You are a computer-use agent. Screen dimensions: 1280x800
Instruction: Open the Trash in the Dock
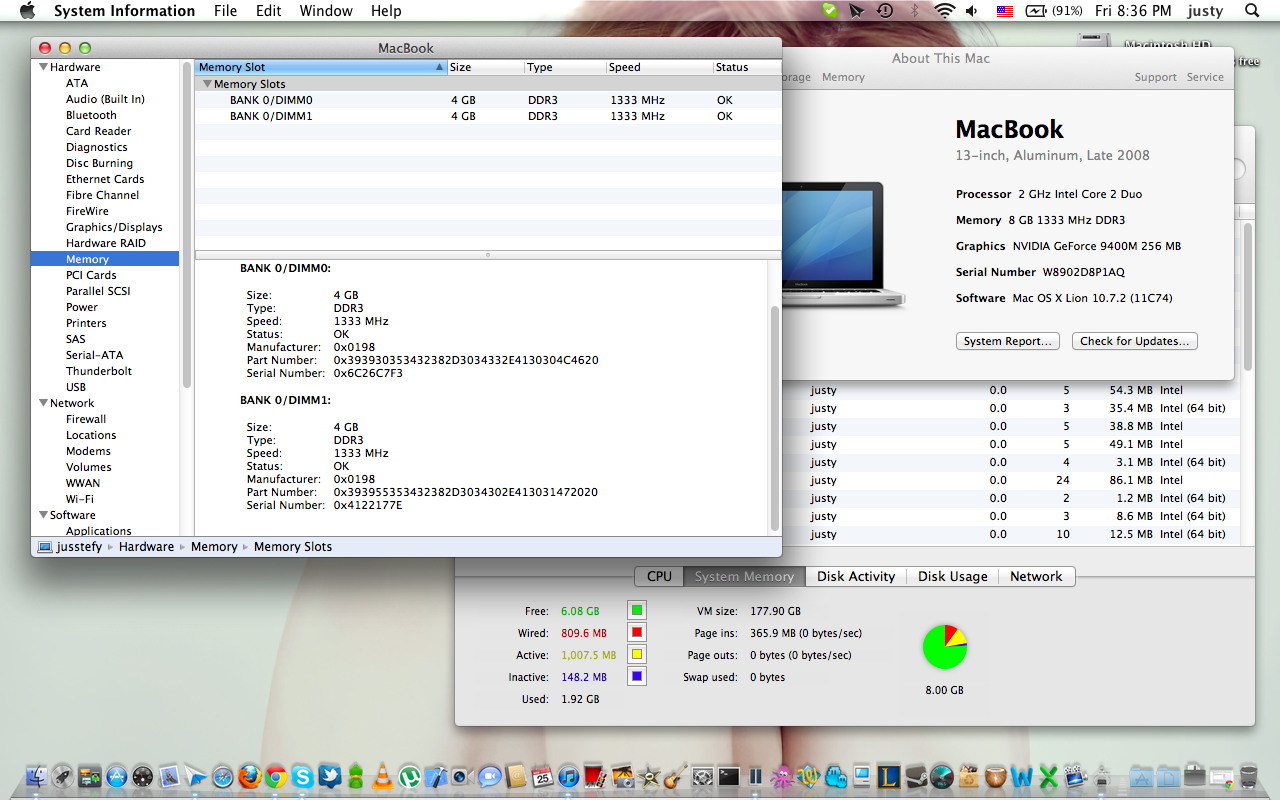click(x=1248, y=776)
